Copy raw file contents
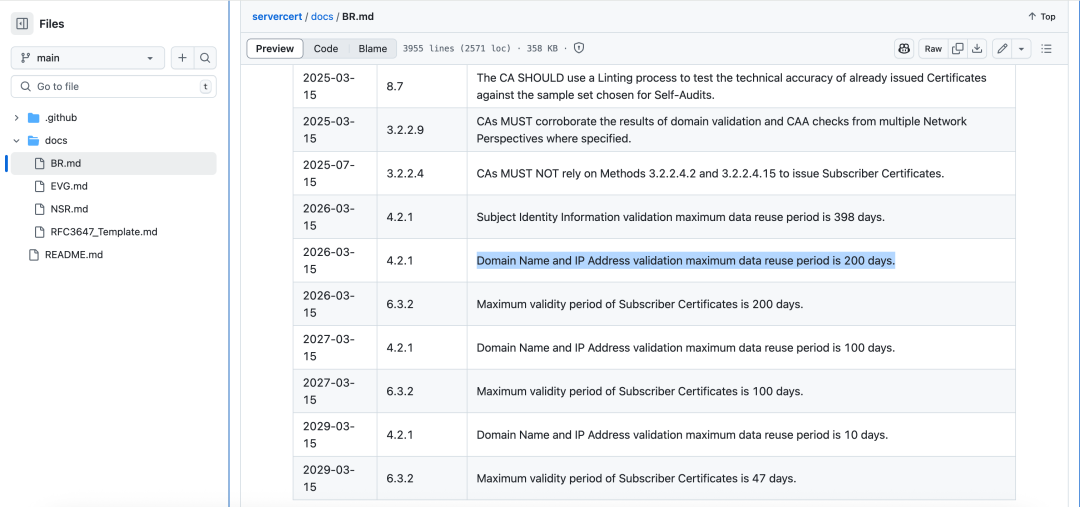The width and height of the screenshot is (1080, 507). (x=958, y=48)
